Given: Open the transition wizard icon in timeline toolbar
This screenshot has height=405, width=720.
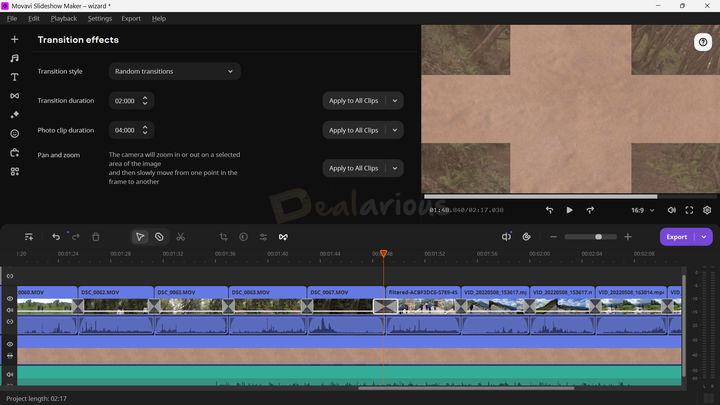Looking at the screenshot, I should 283,237.
